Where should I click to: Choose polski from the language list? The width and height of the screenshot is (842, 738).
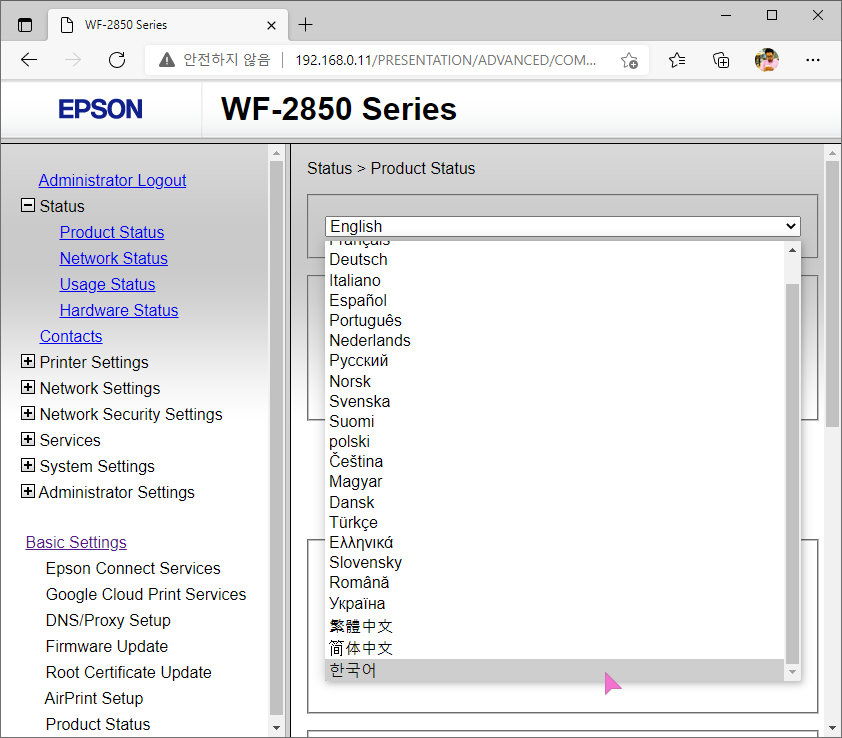click(555, 442)
